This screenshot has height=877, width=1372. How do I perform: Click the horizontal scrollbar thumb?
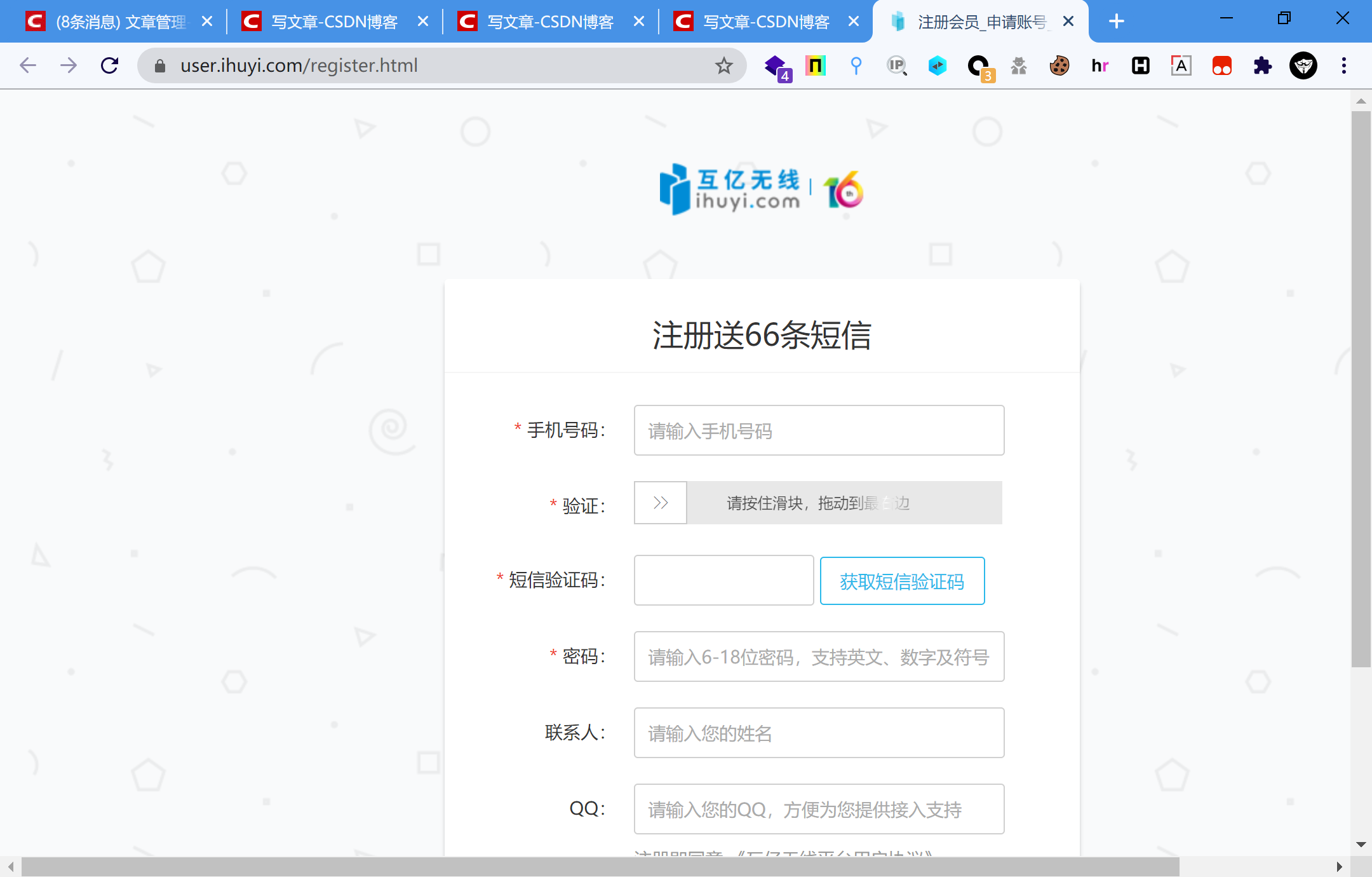(600, 867)
